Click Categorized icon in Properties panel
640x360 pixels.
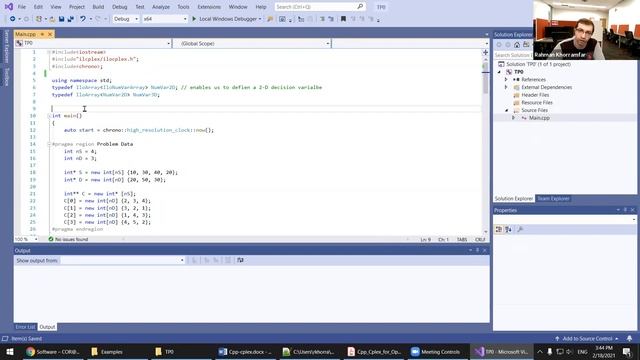499,230
